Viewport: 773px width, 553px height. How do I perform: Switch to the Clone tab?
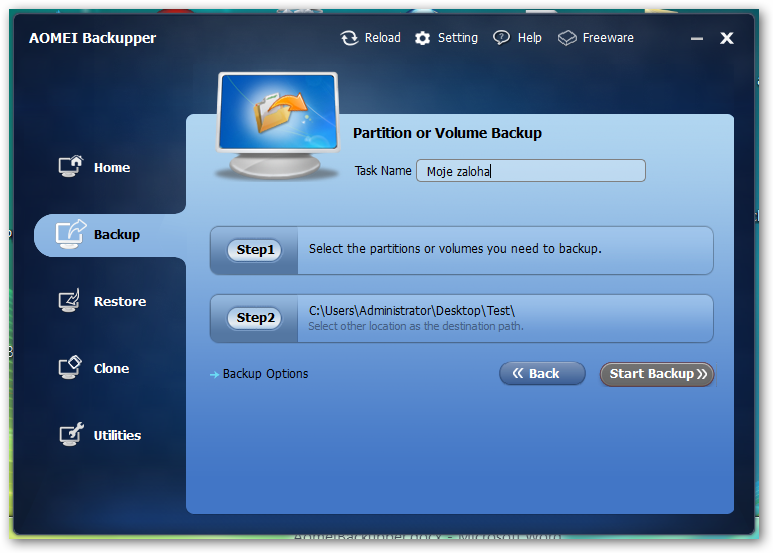point(111,369)
